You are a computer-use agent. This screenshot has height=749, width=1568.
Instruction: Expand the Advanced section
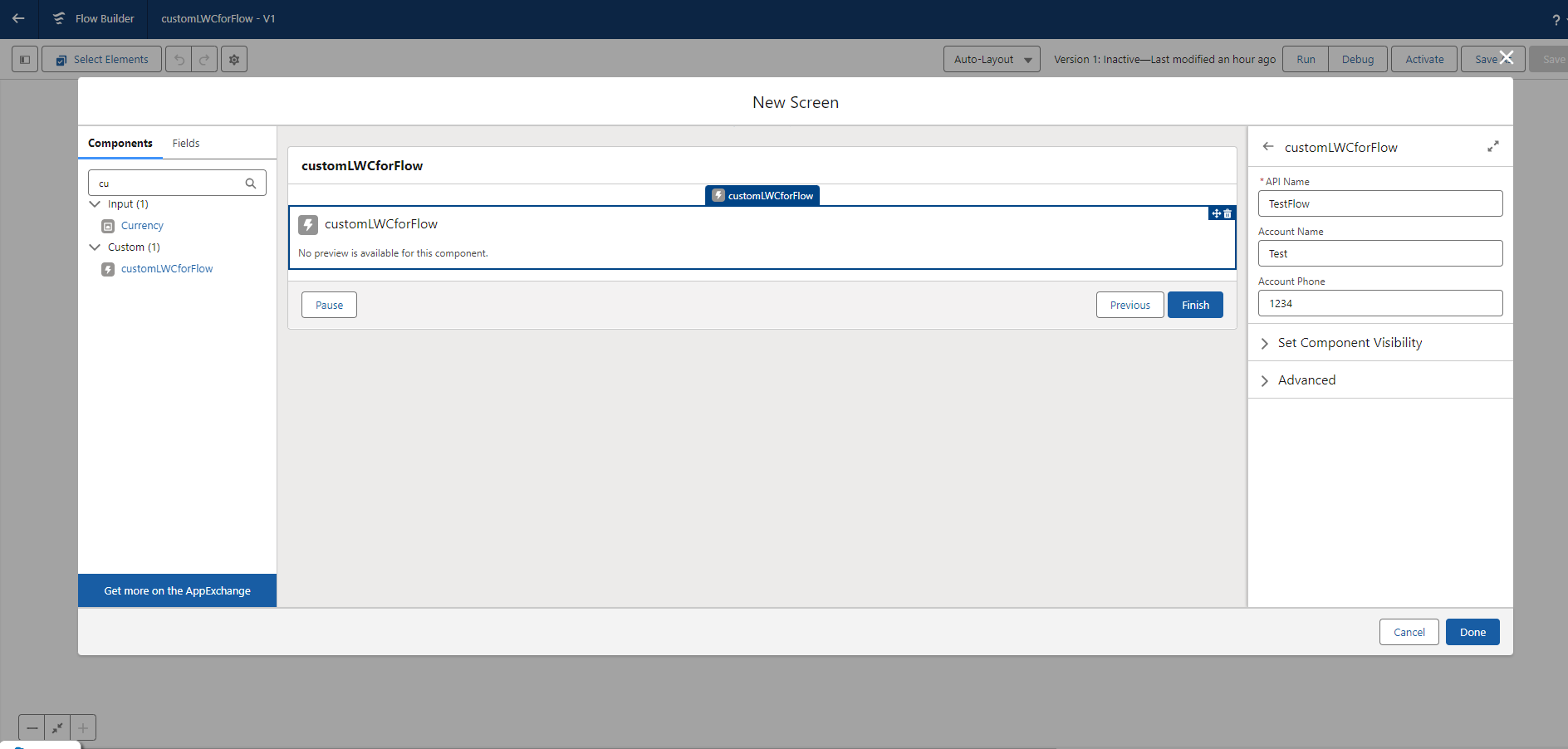[1380, 379]
